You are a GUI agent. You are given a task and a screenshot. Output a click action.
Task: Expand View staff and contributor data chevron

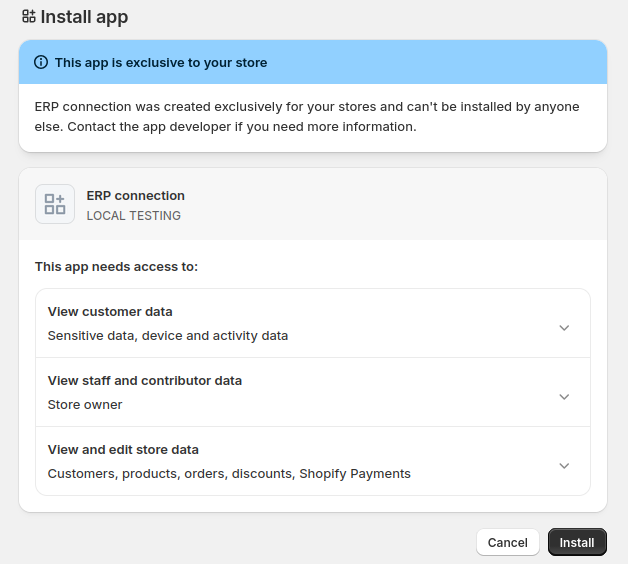tap(564, 397)
